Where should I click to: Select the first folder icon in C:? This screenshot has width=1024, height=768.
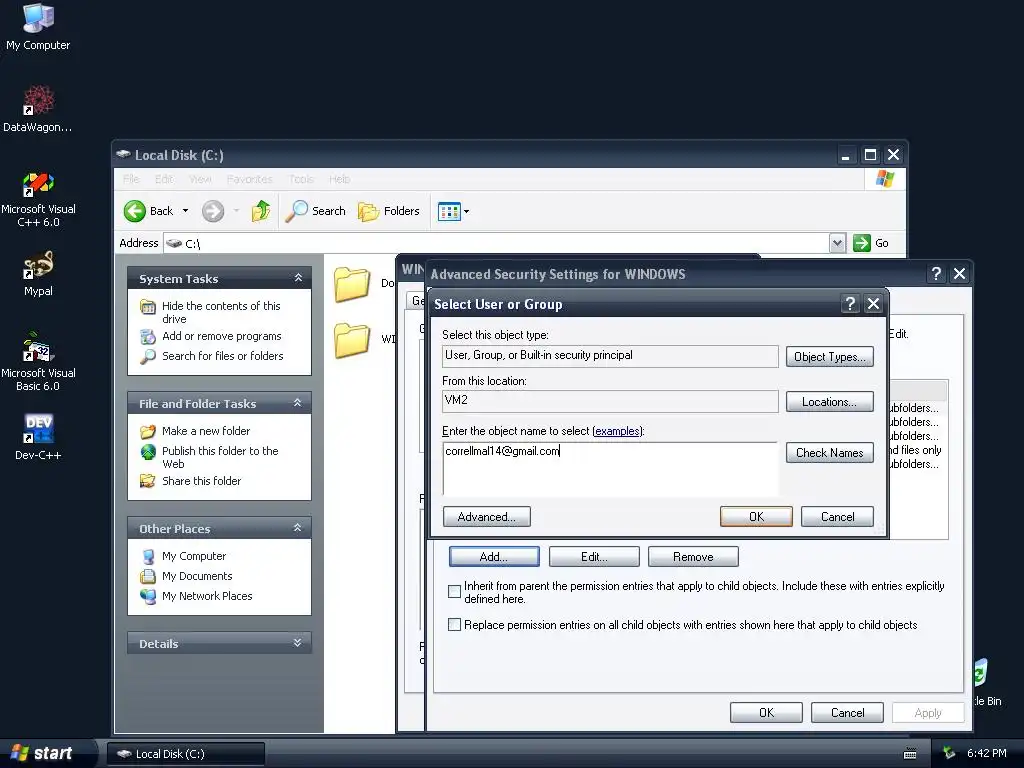[352, 284]
